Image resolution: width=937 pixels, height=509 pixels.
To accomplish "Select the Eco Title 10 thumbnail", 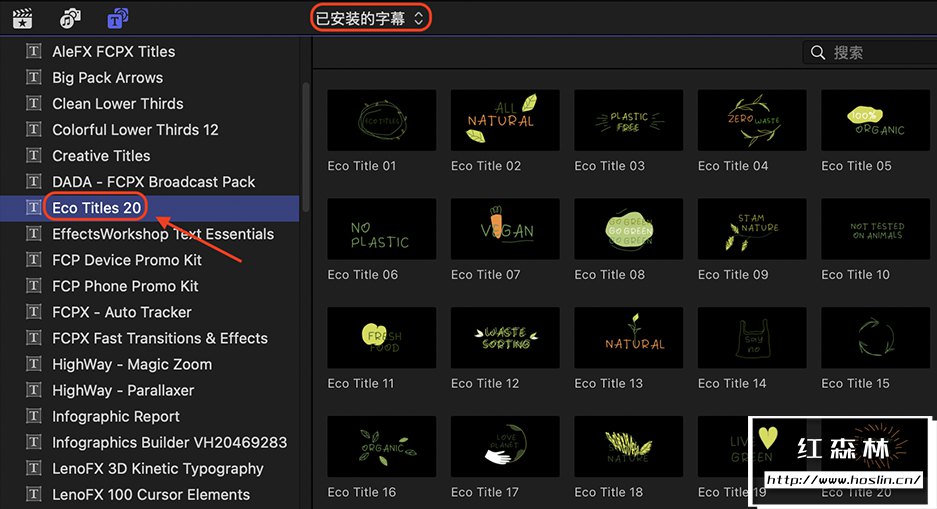I will (x=875, y=229).
